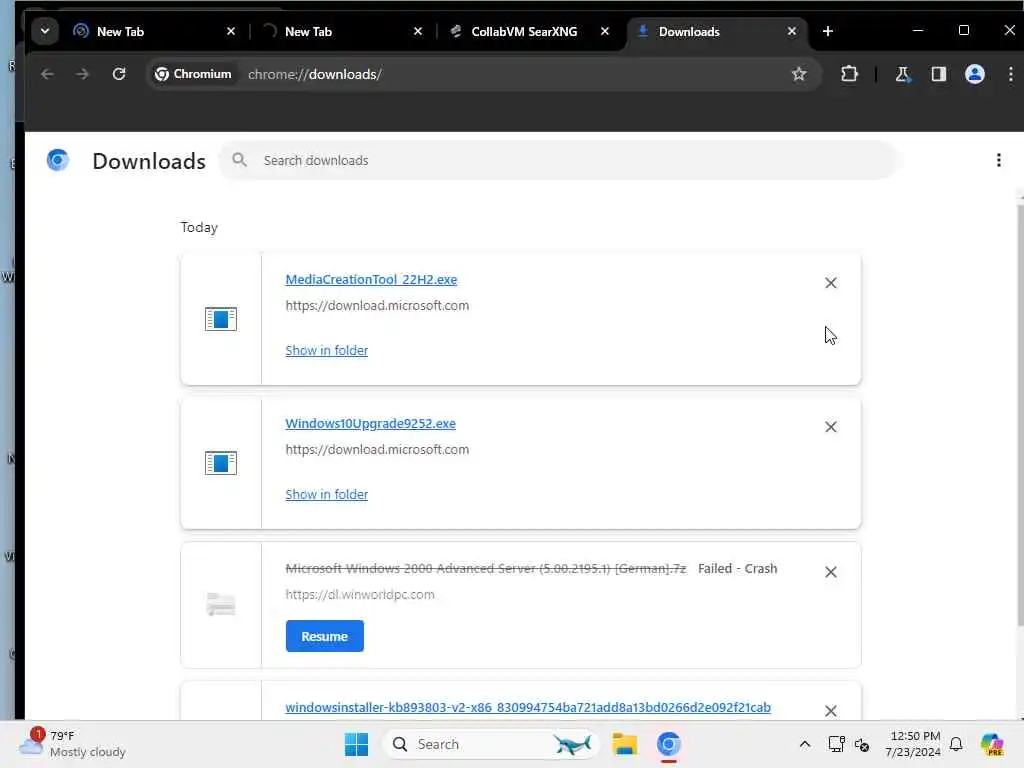Open the weather widget showing 79°F

click(x=73, y=744)
